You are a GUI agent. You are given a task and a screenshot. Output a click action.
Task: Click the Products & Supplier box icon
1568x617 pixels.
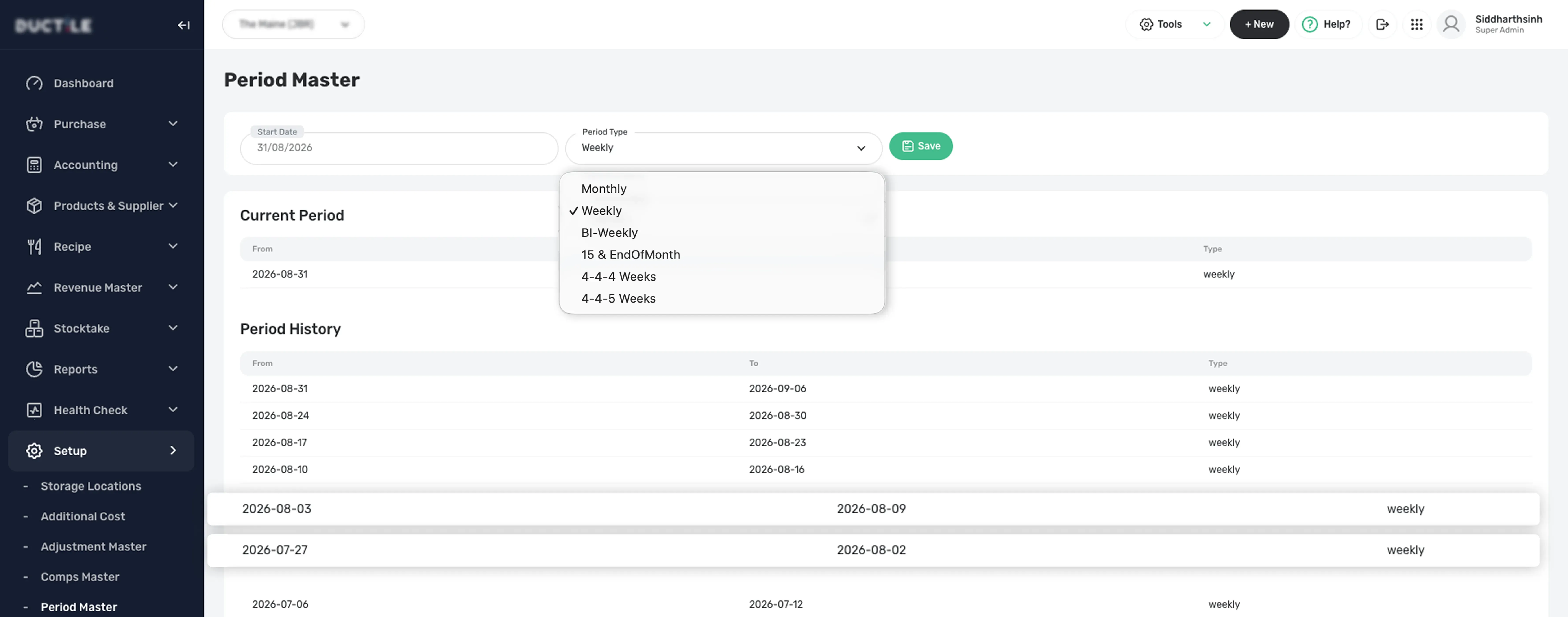point(34,206)
